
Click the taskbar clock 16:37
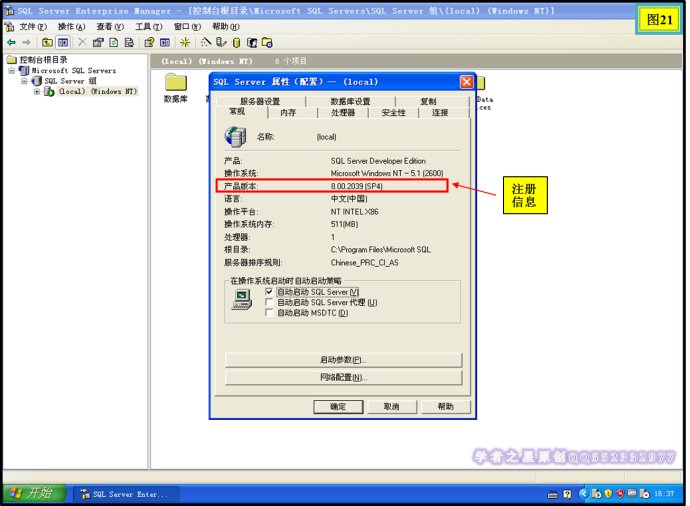pos(664,494)
